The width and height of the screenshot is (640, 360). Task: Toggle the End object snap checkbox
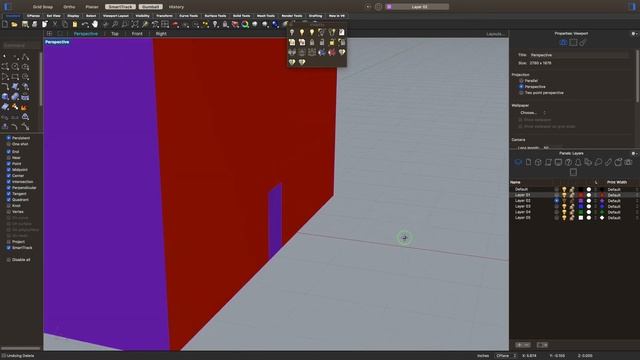click(9, 151)
